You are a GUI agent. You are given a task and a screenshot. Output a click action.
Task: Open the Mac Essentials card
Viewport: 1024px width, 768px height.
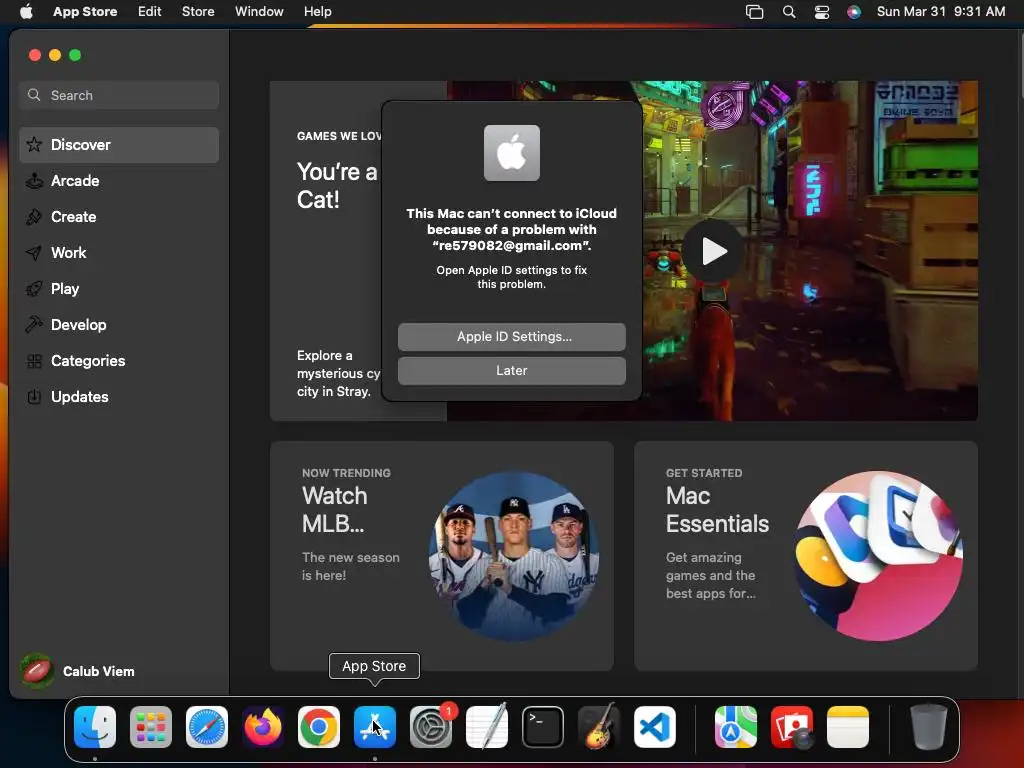(x=805, y=556)
